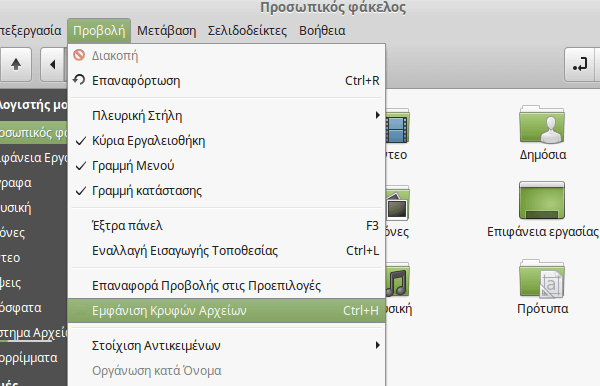Open the Προβολή menu

(x=99, y=31)
